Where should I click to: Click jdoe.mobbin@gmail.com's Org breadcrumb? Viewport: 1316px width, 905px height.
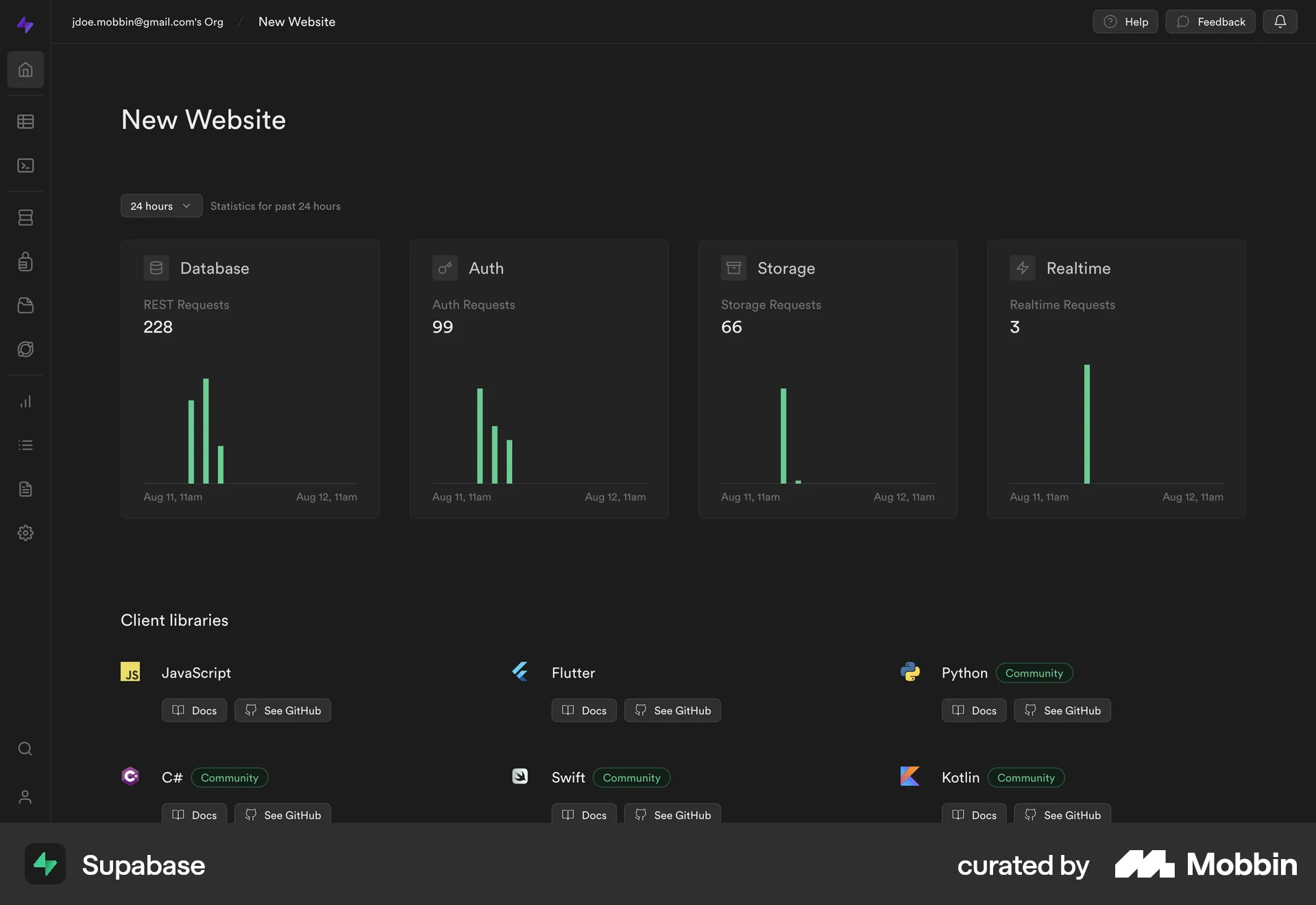click(x=147, y=22)
